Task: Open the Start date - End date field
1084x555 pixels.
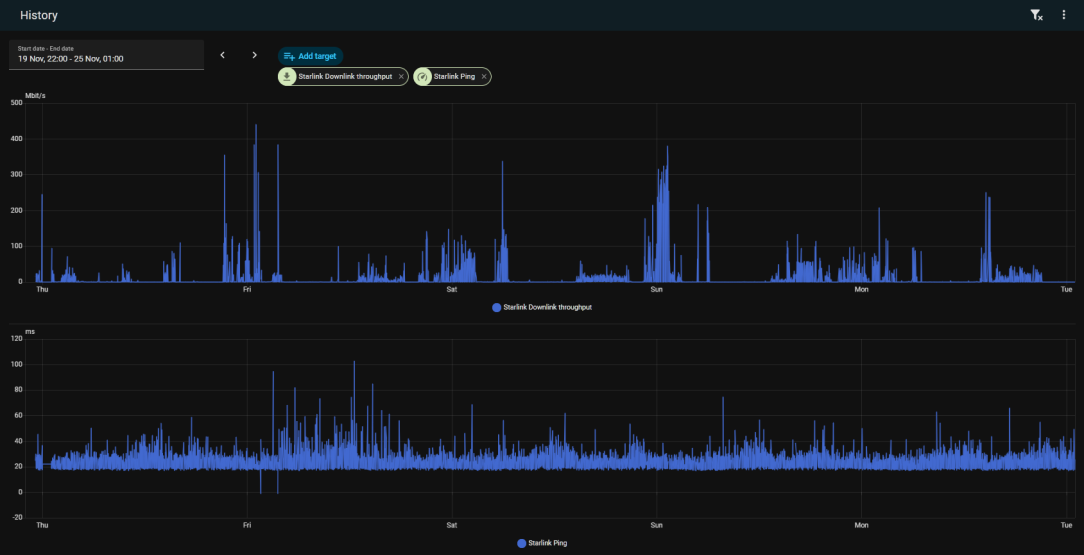Action: point(106,55)
